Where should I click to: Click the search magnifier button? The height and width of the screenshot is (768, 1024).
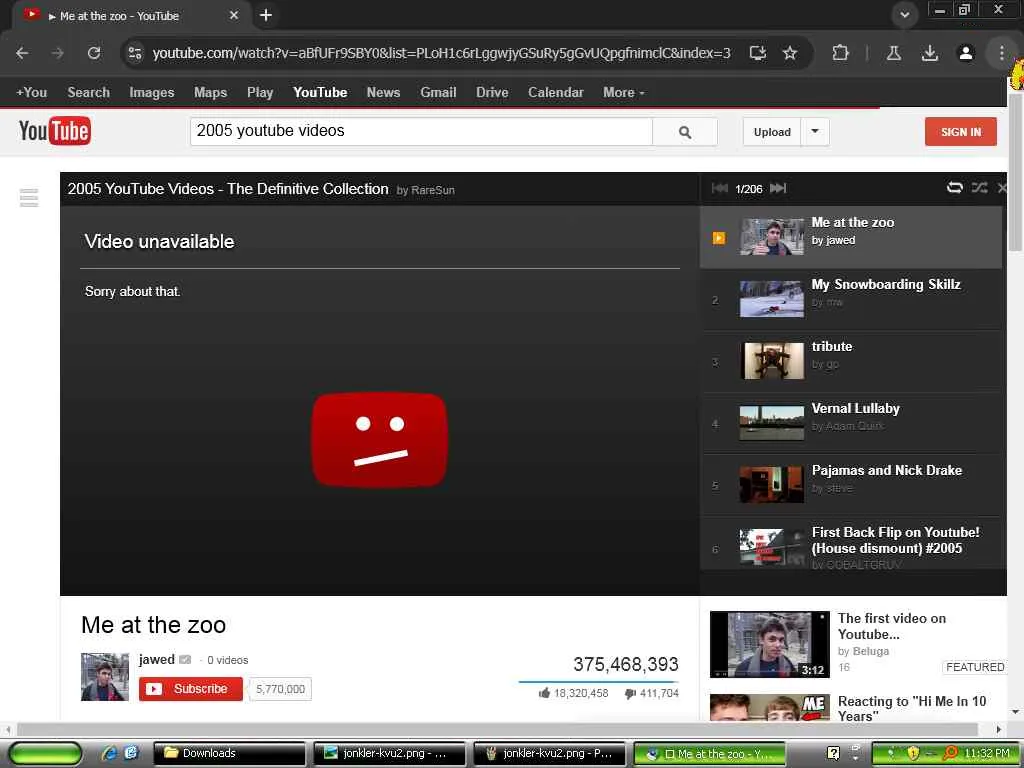684,132
